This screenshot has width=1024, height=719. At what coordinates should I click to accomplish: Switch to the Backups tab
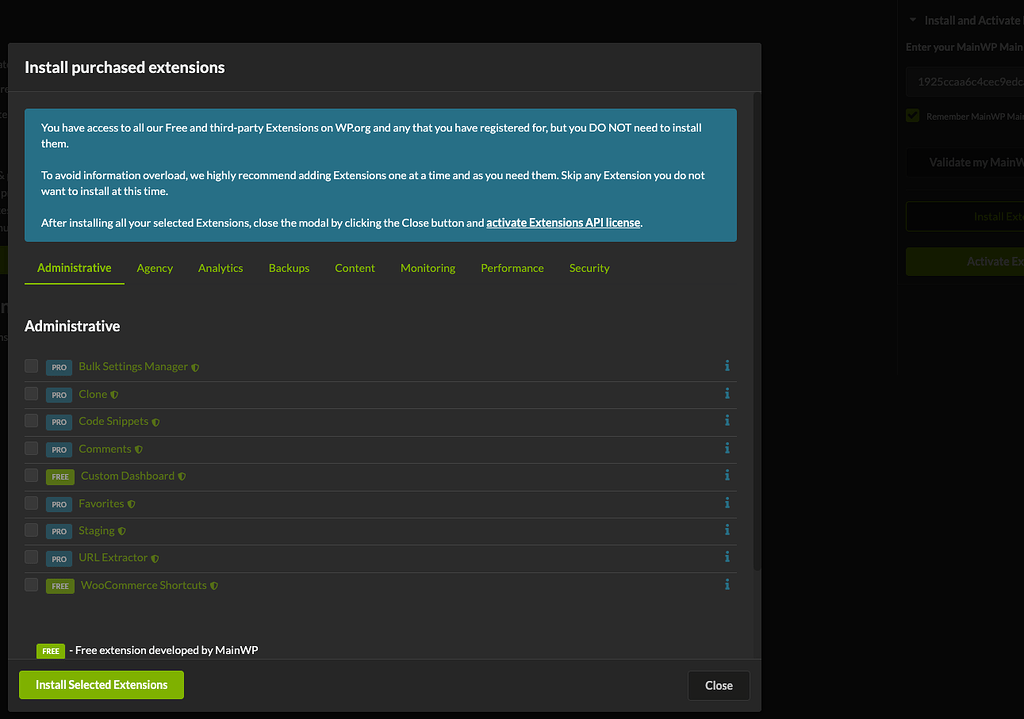click(288, 268)
